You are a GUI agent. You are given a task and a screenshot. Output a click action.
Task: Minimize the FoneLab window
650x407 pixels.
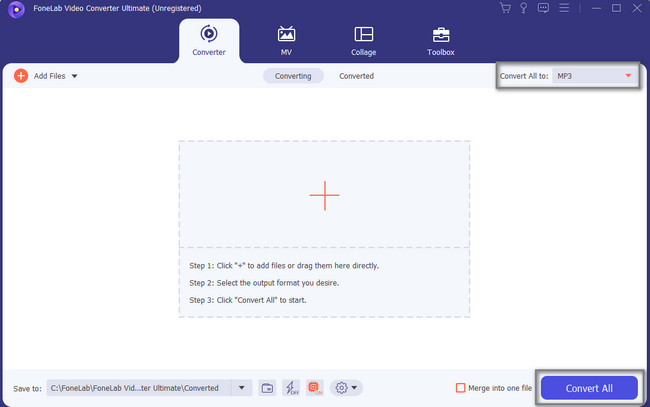pyautogui.click(x=597, y=8)
